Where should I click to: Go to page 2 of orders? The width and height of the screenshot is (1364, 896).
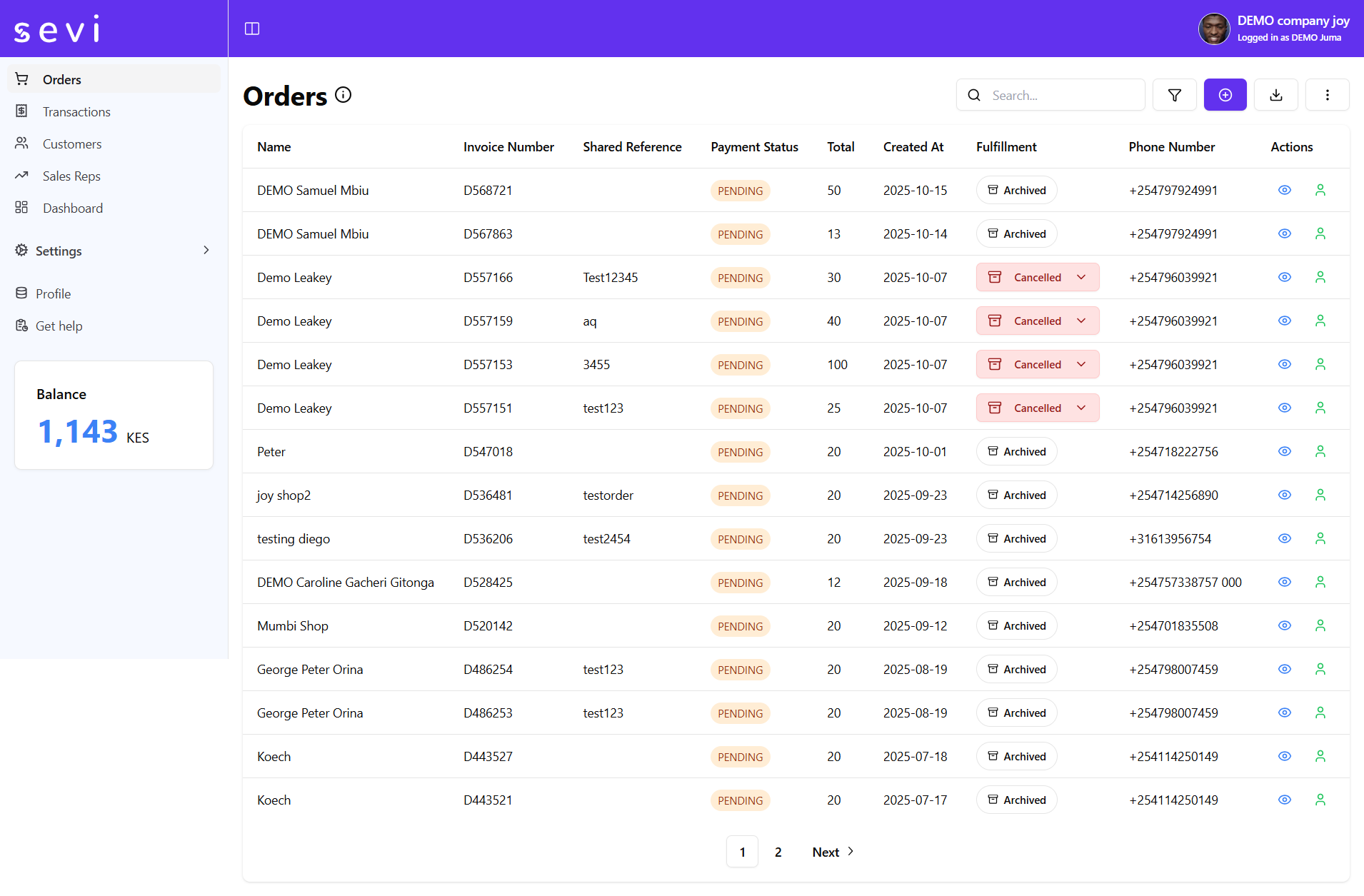pos(778,851)
